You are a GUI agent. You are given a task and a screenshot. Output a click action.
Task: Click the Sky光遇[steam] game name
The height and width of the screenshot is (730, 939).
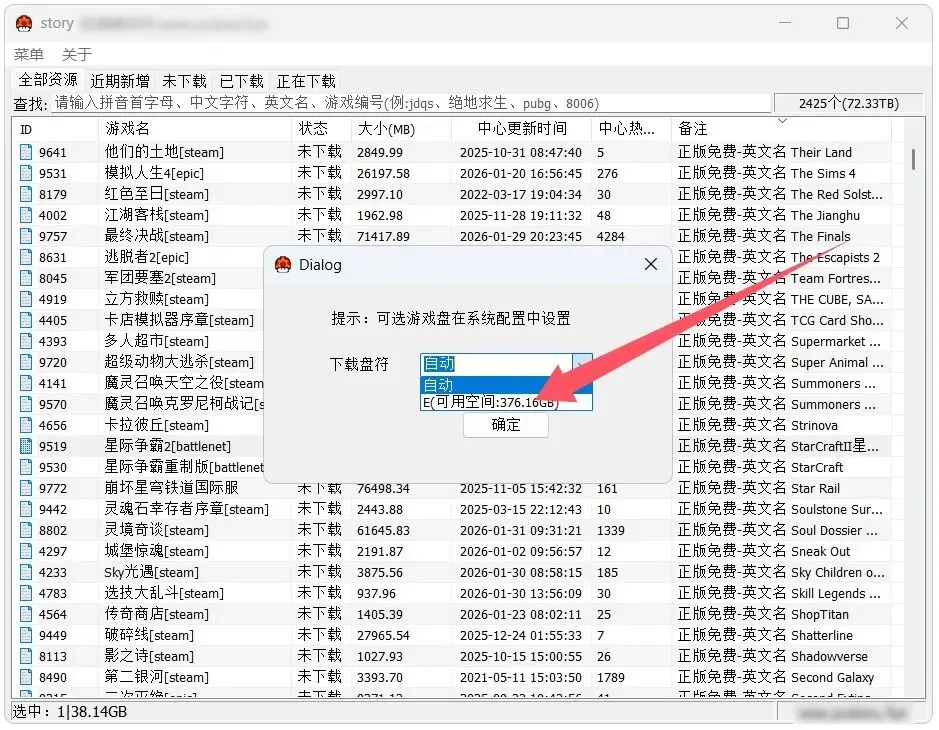coord(152,572)
